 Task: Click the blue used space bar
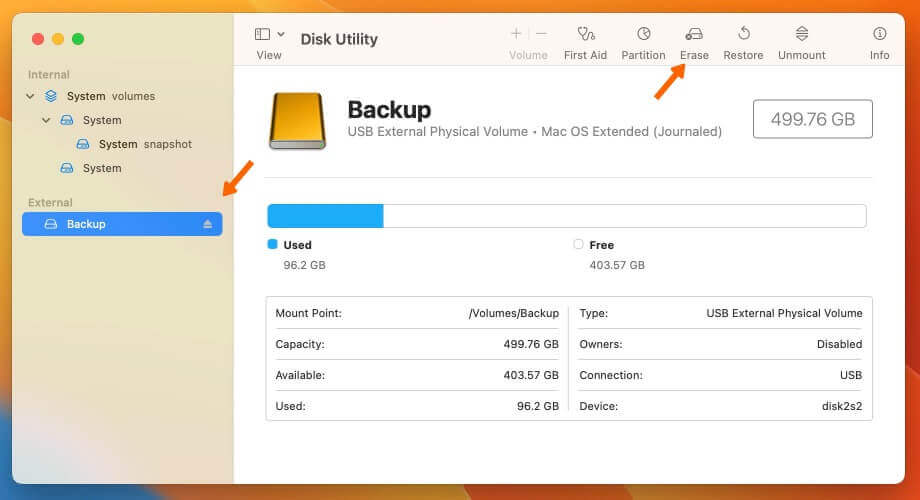coord(326,216)
